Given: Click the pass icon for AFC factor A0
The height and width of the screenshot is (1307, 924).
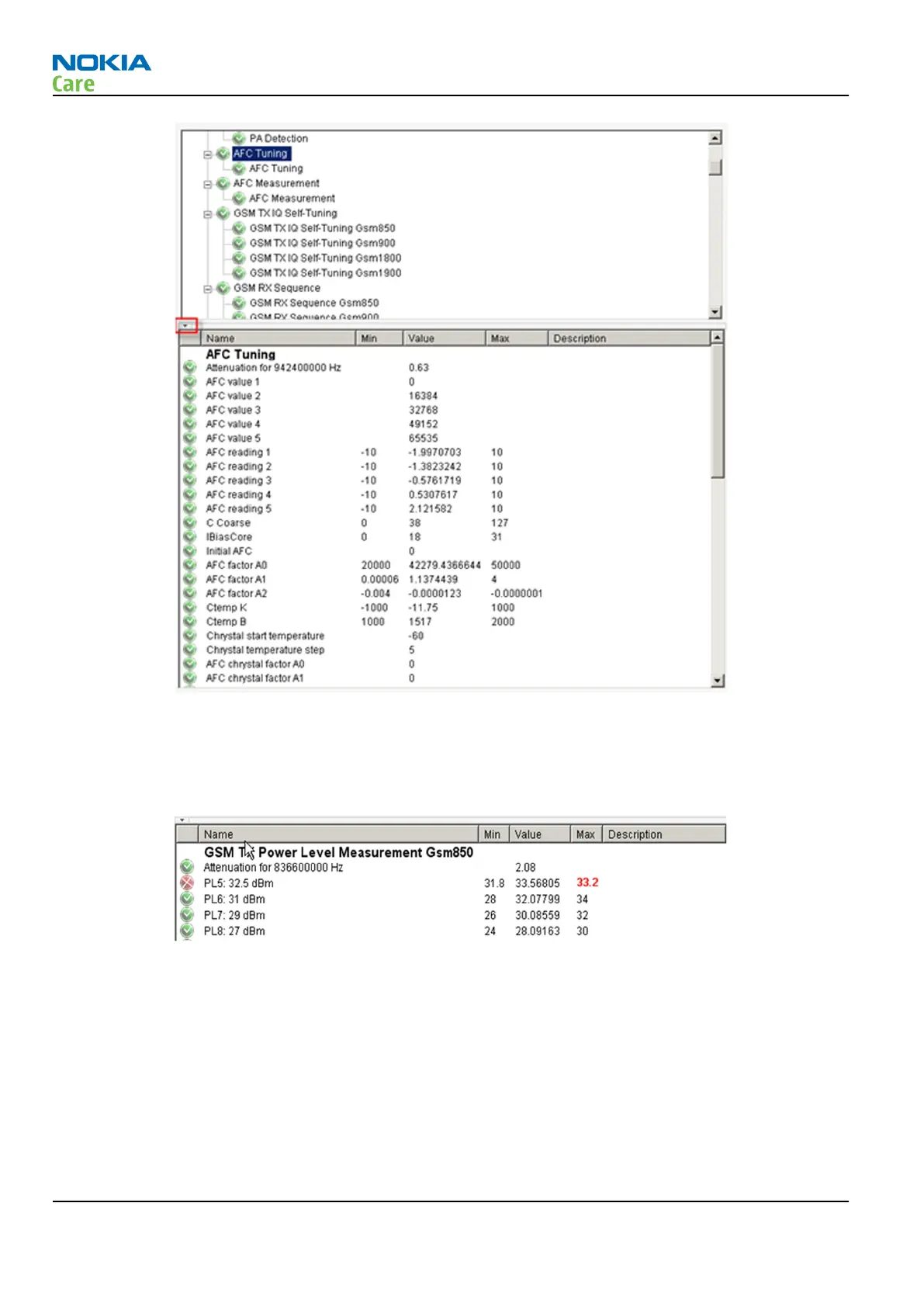Looking at the screenshot, I should coord(189,565).
